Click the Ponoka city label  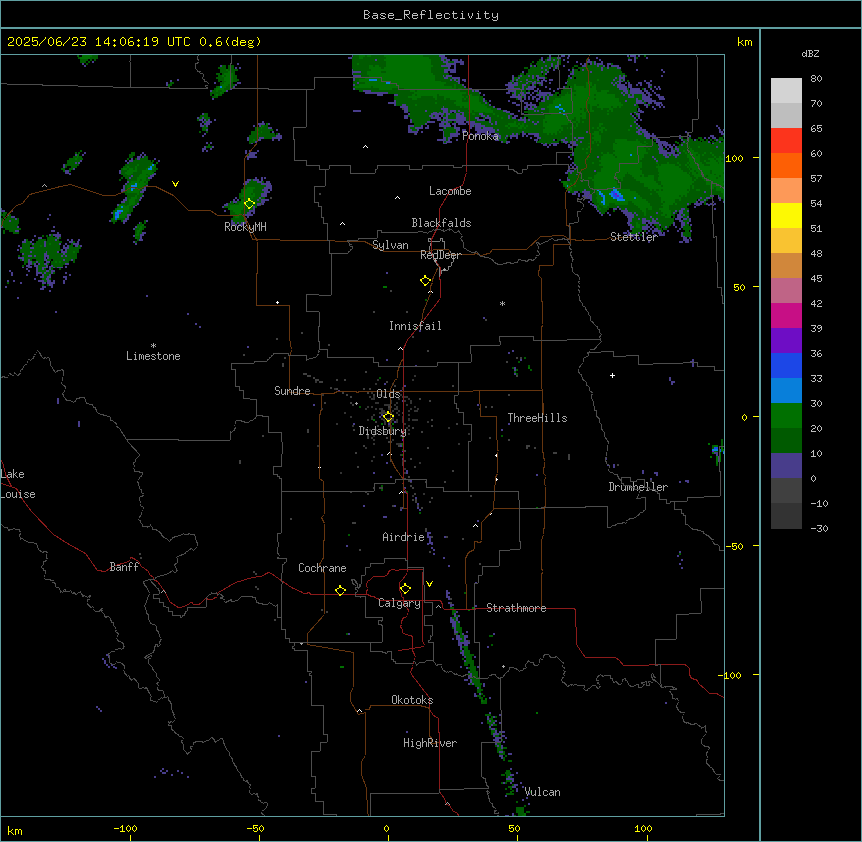(480, 136)
